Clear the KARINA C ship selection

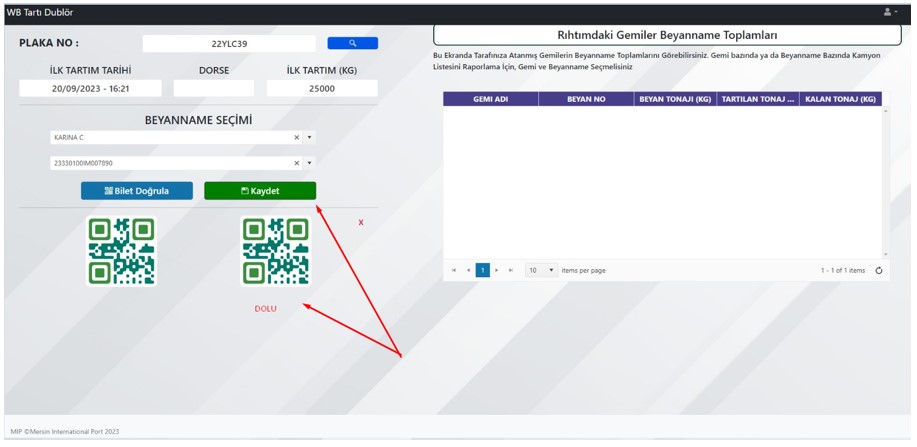(x=296, y=138)
